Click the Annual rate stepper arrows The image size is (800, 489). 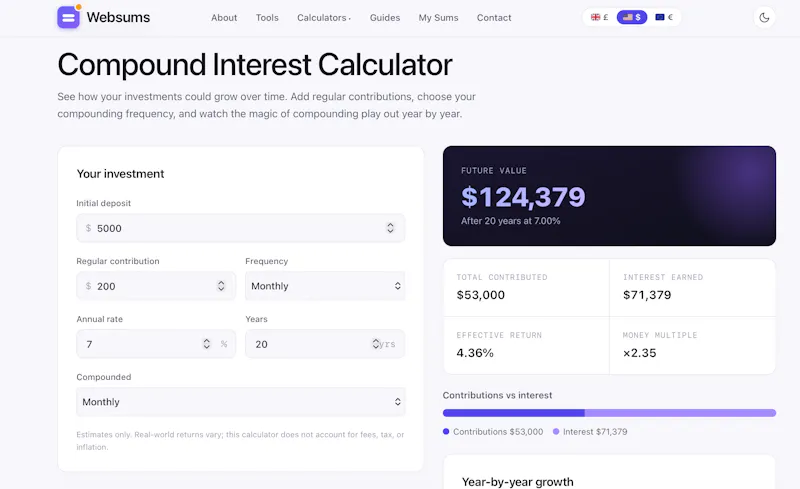pos(207,344)
